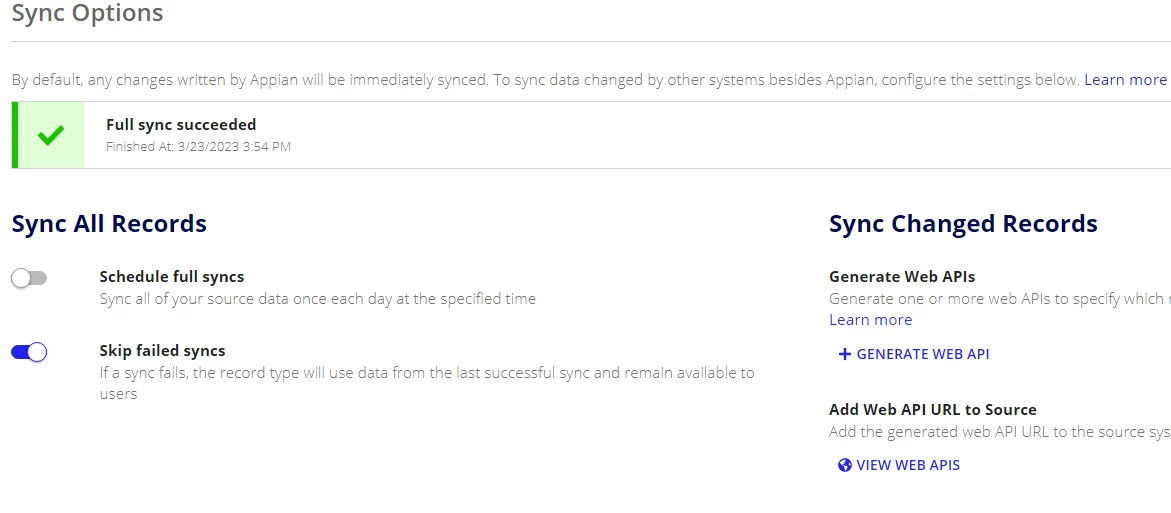The height and width of the screenshot is (513, 1171).
Task: Click the Sync All Records heading
Action: pyautogui.click(x=109, y=223)
